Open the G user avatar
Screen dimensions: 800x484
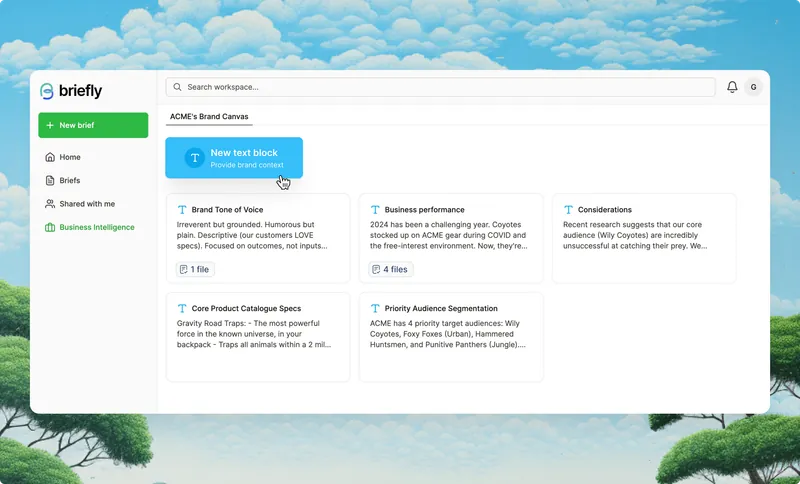753,87
